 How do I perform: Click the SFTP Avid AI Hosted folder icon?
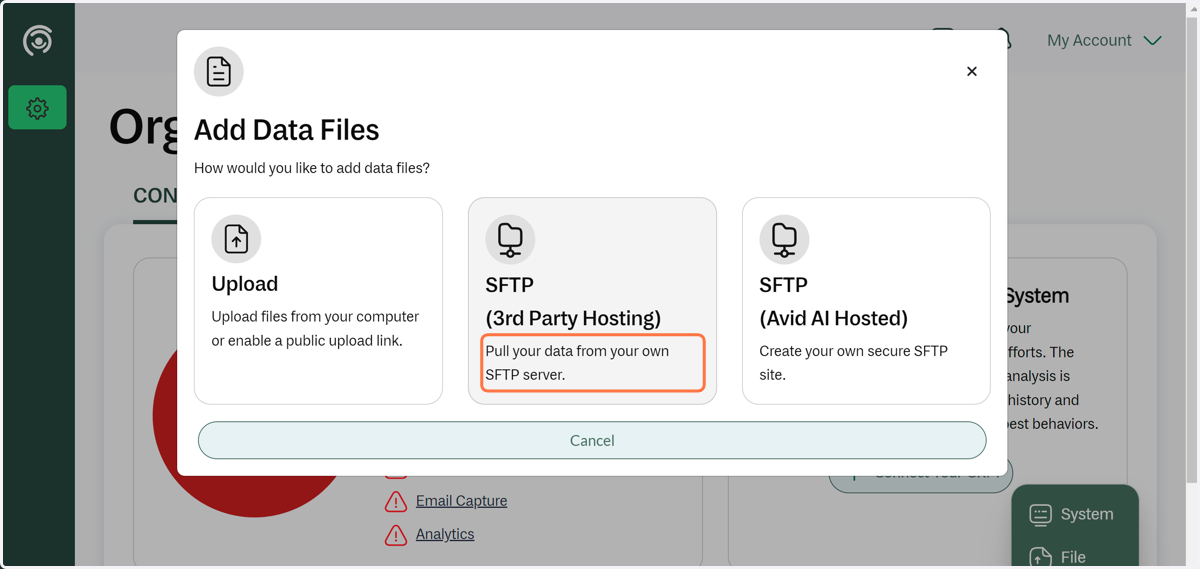point(784,240)
